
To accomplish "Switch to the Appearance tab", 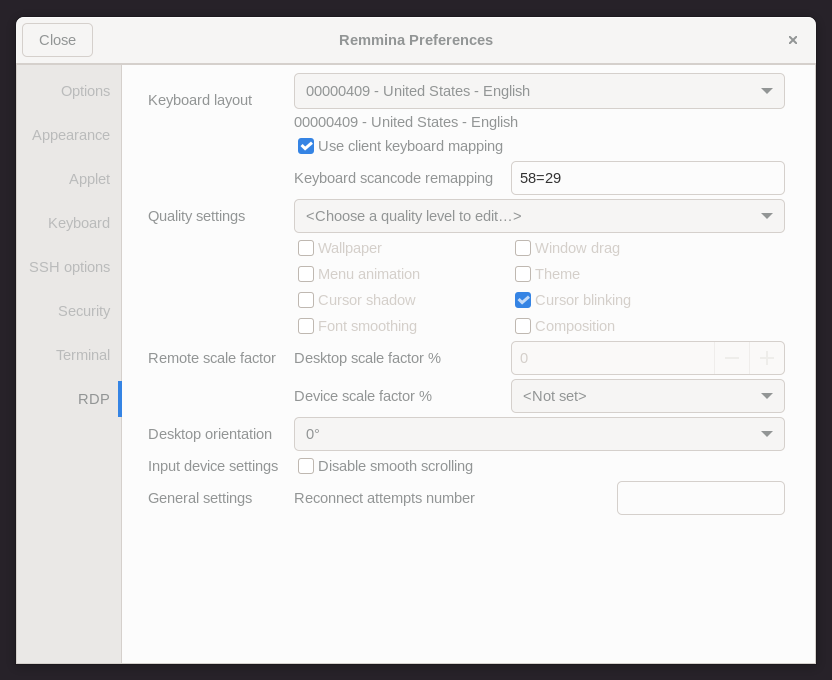I will [71, 135].
